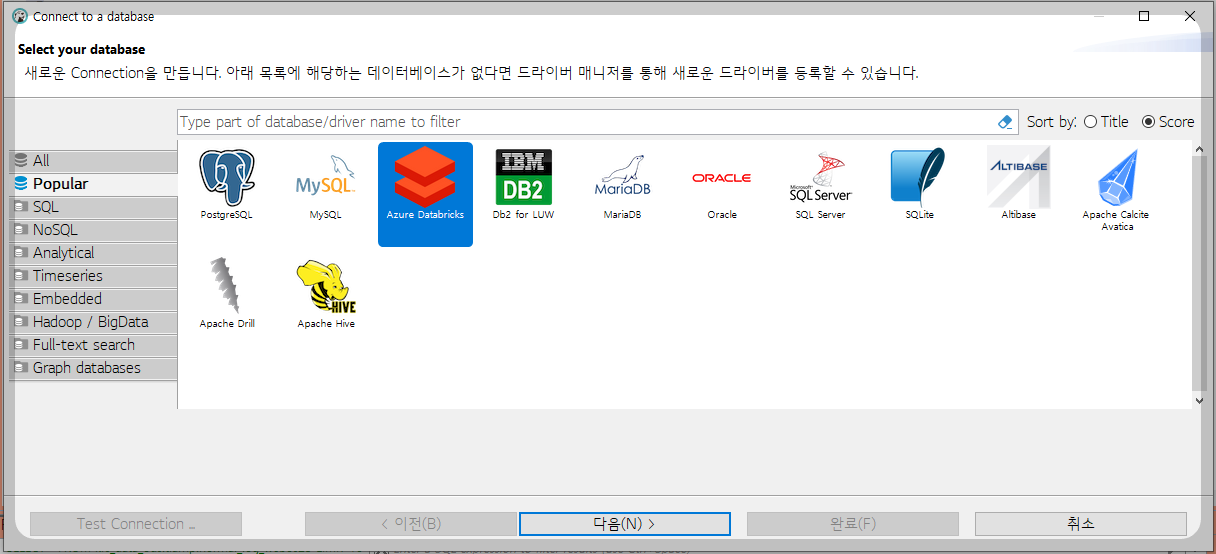Close the Connect to a database dialog
The width and height of the screenshot is (1216, 554).
pos(1190,16)
